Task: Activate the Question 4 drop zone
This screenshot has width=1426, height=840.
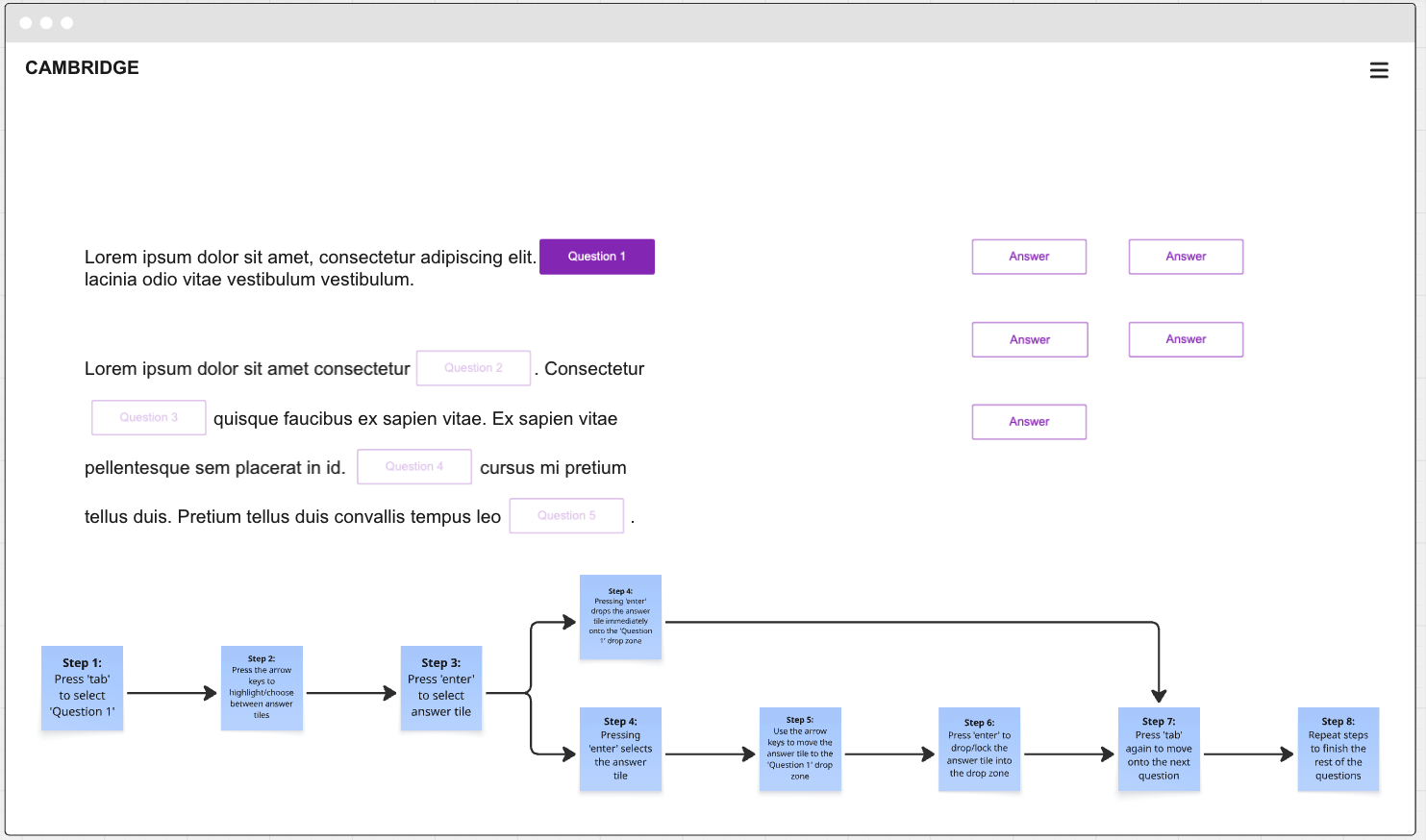Action: [414, 466]
